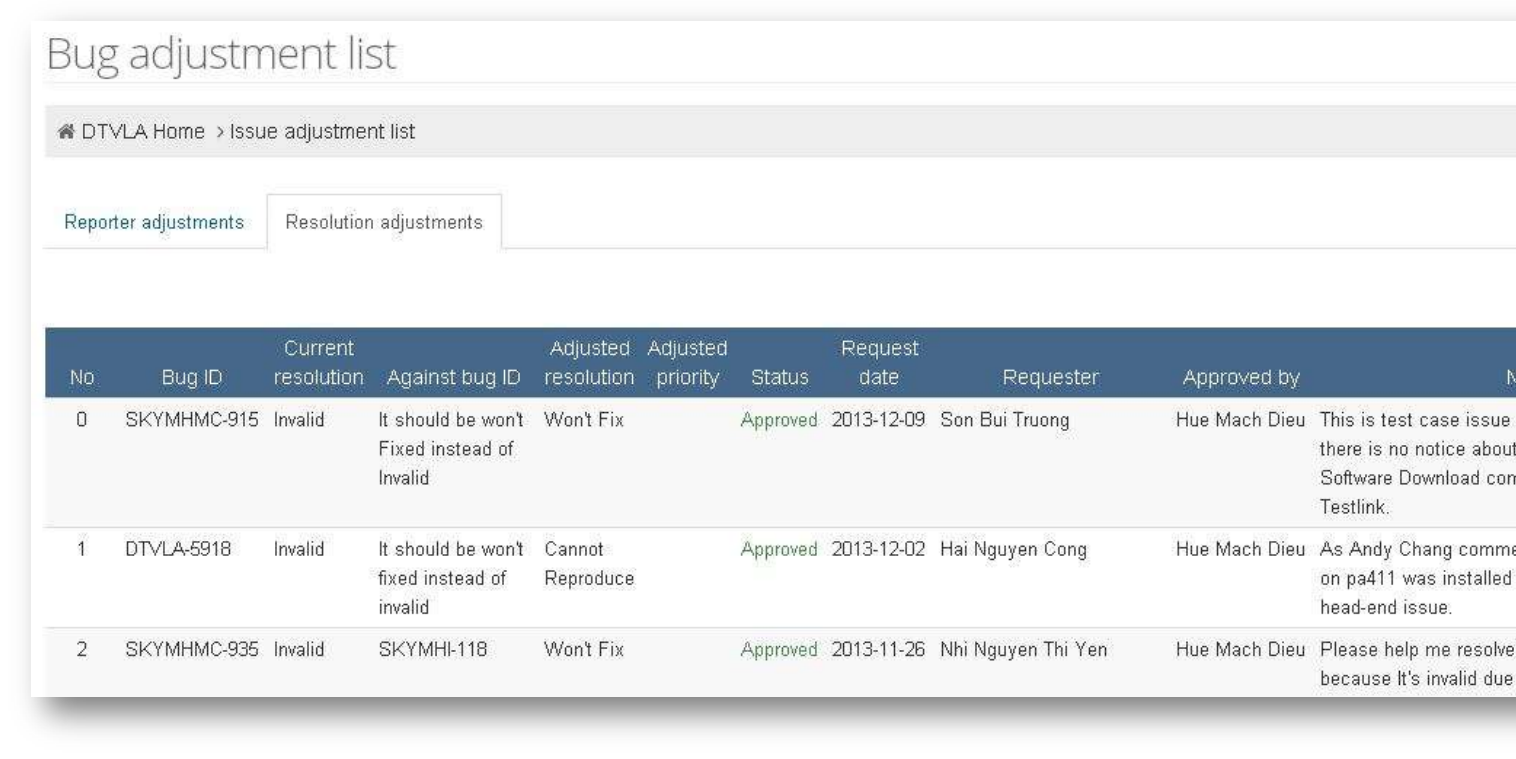Screen dimensions: 1516x759
Task: Switch to Reporter adjustments tab
Action: pyautogui.click(x=154, y=222)
